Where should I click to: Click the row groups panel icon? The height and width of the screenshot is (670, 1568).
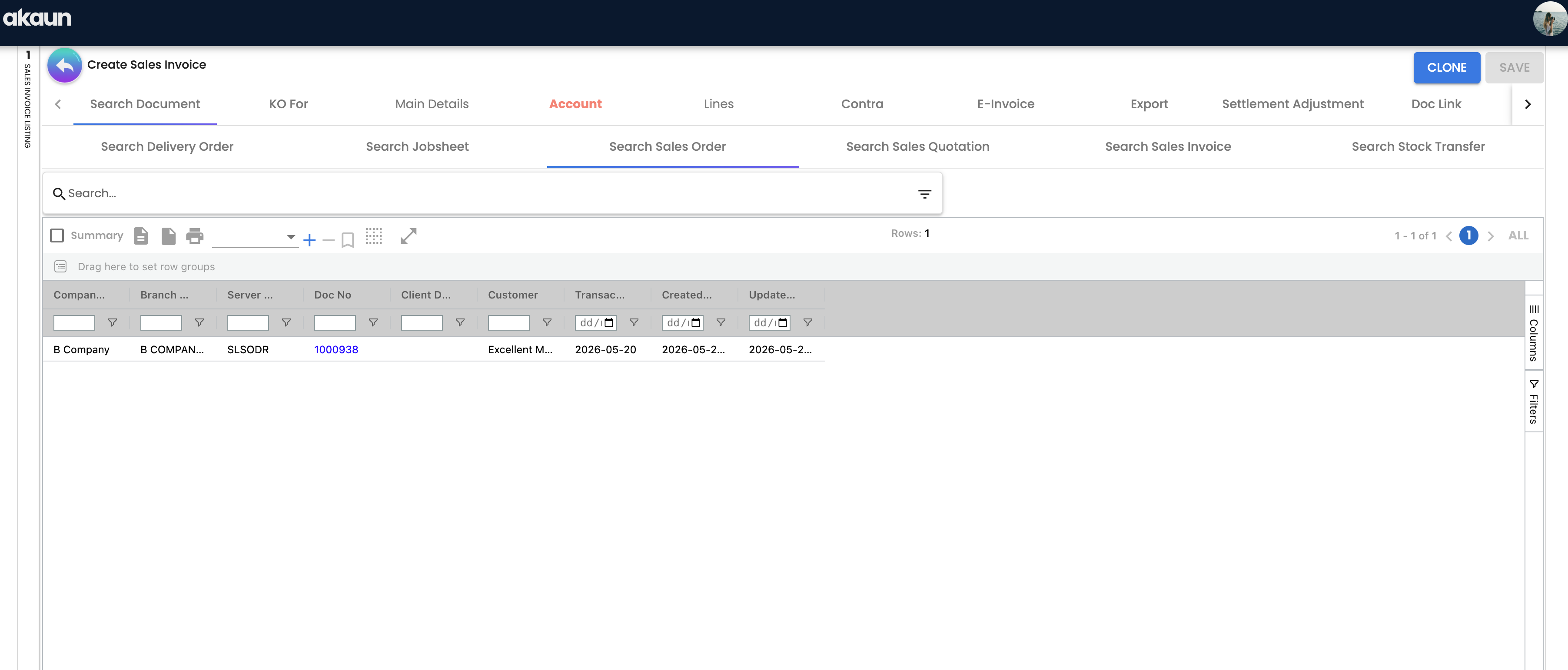coord(60,266)
